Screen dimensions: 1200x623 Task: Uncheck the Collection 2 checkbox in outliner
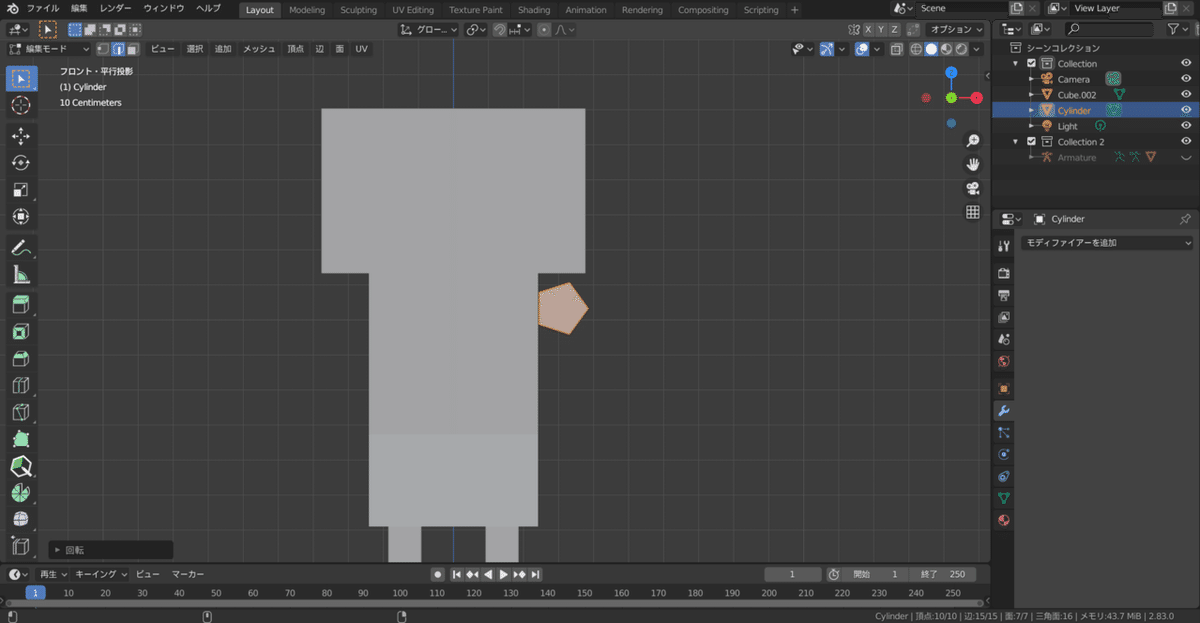click(x=1031, y=142)
